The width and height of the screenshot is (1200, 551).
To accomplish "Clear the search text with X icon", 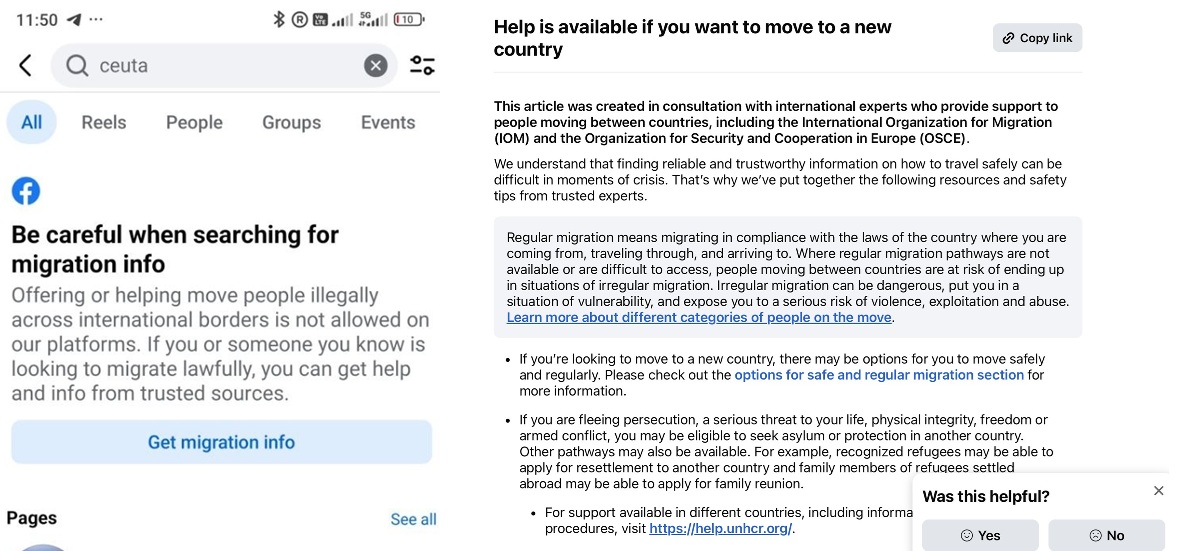I will pos(375,66).
